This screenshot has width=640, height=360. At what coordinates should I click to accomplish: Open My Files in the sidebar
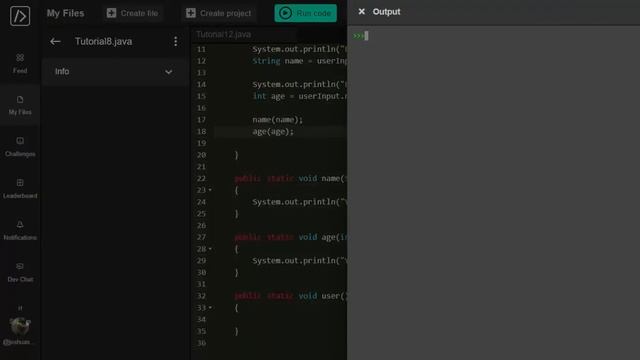20,105
